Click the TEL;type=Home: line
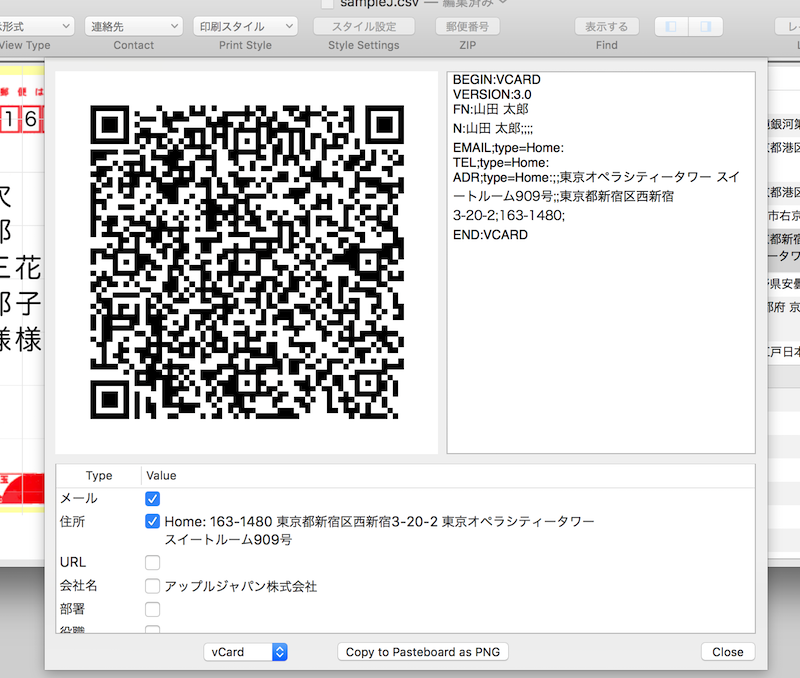The image size is (800, 678). [501, 163]
